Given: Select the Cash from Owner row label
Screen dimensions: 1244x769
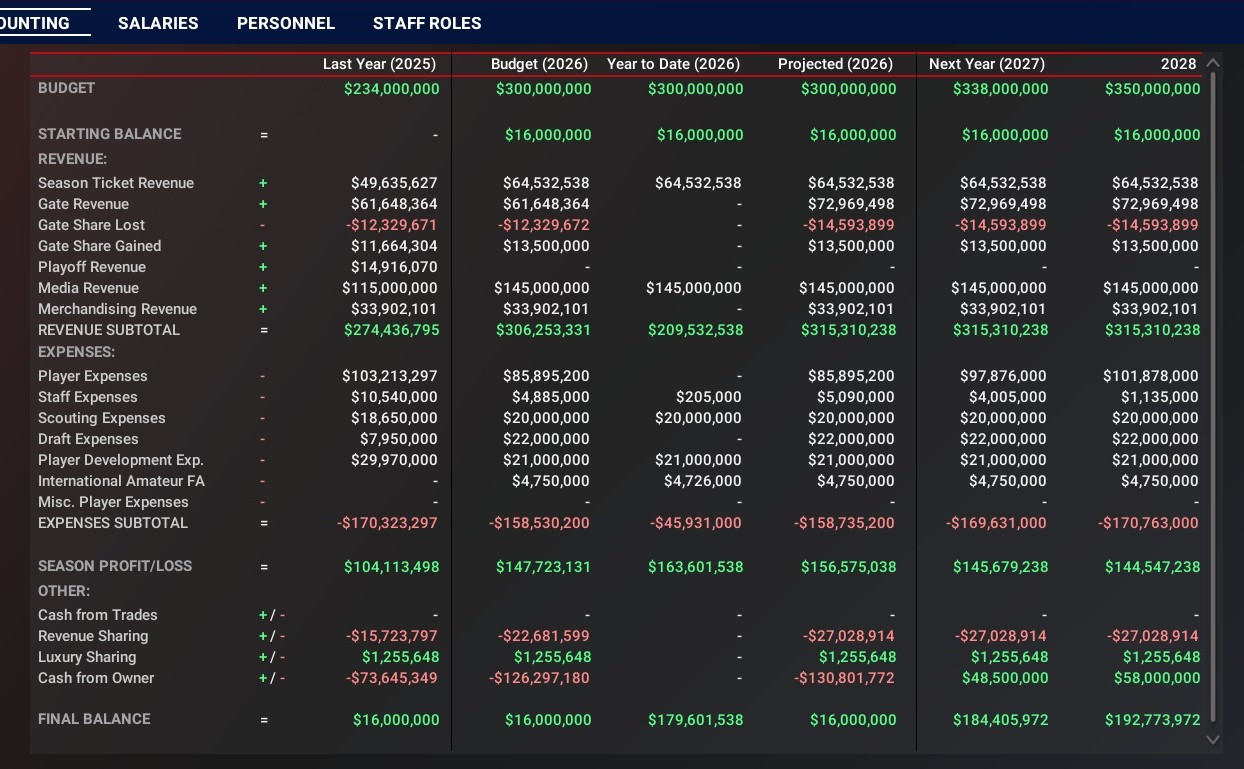Looking at the screenshot, I should [x=96, y=678].
